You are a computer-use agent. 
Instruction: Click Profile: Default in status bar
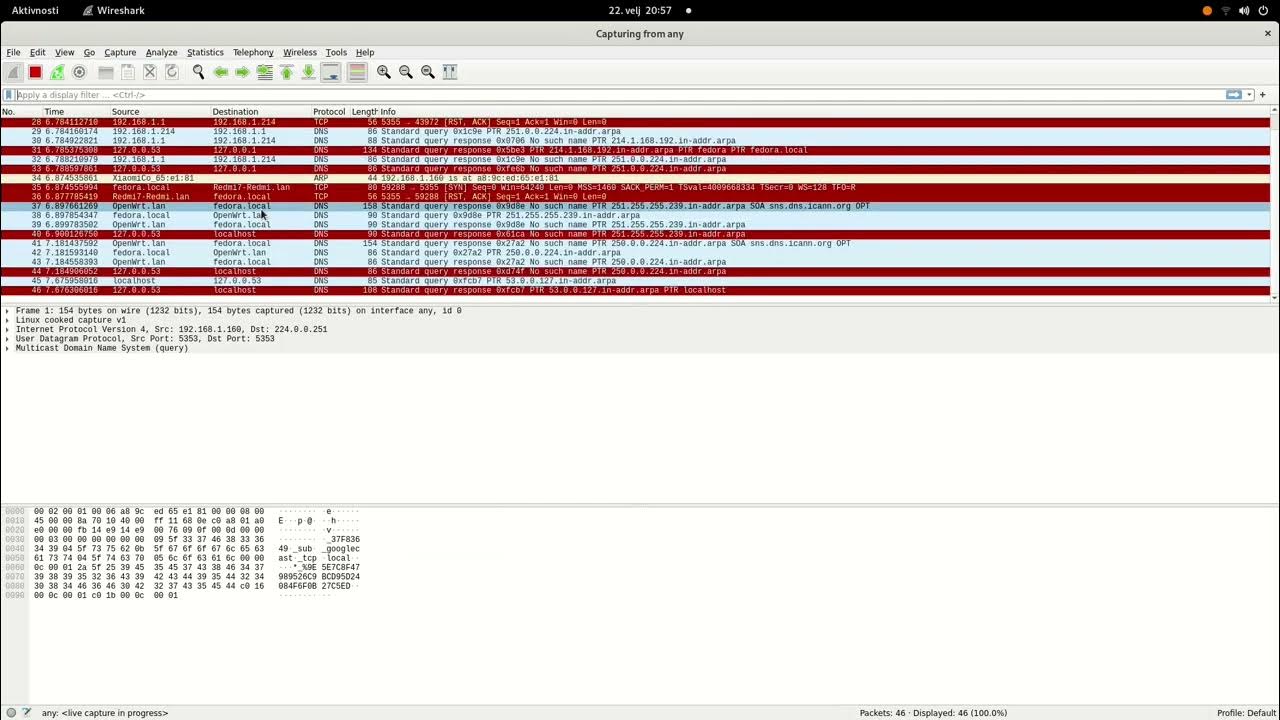1246,713
